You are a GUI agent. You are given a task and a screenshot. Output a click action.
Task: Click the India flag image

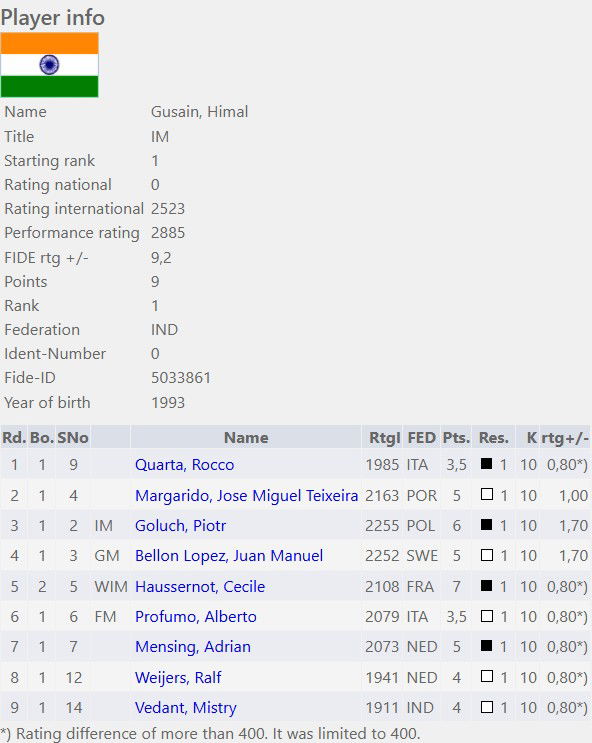click(x=49, y=65)
